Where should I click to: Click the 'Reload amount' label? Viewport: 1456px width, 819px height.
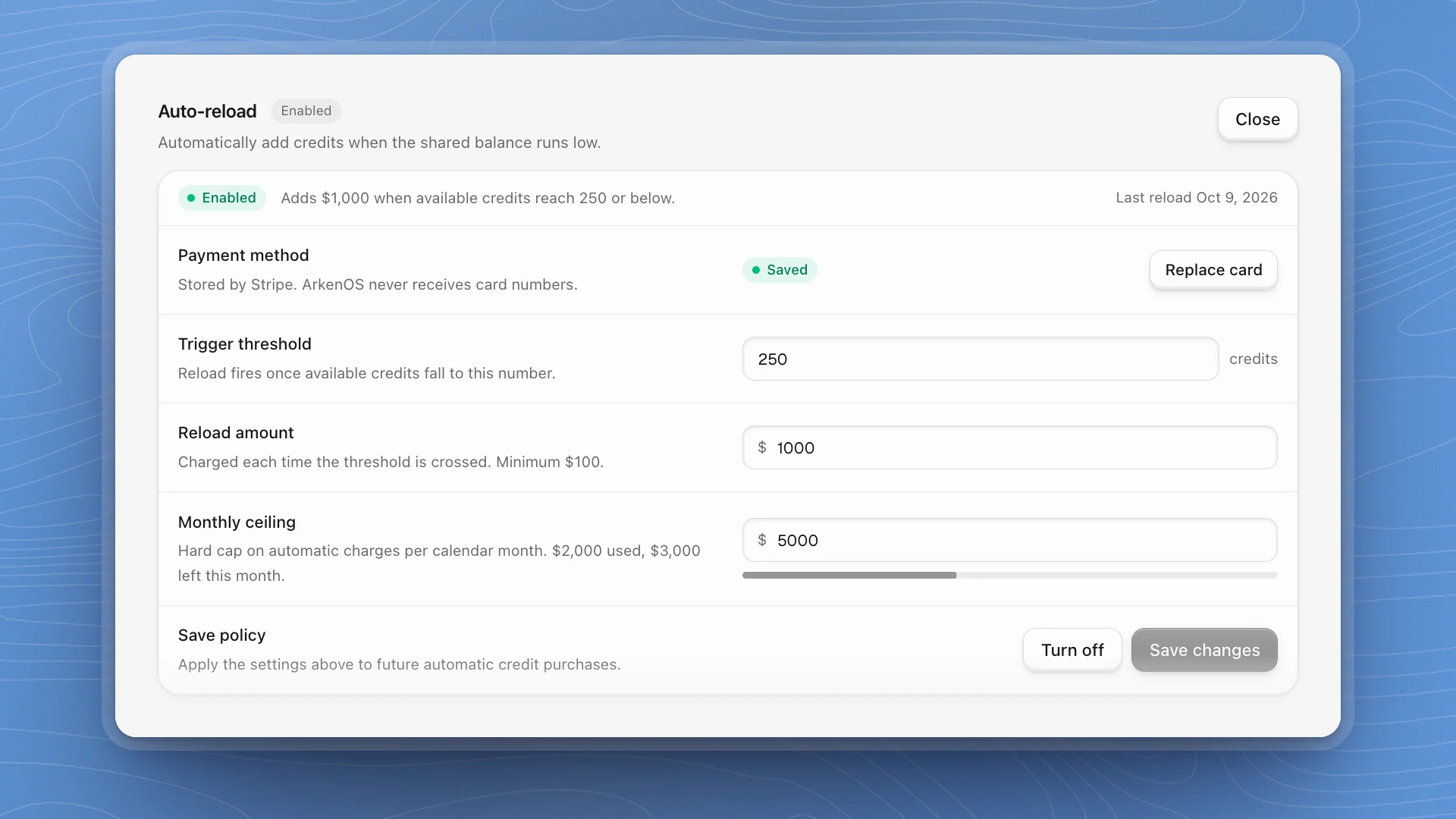(x=236, y=433)
